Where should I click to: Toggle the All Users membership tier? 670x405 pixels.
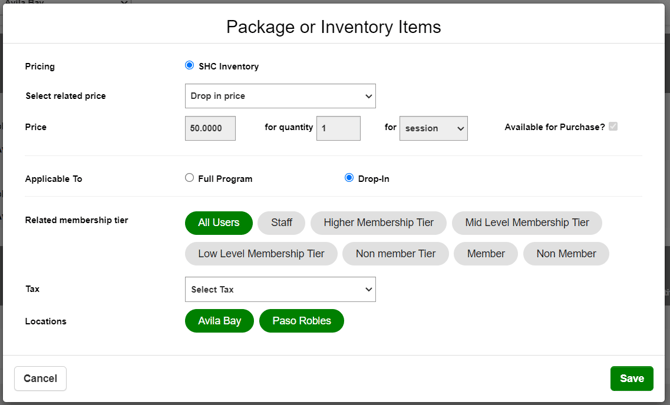tap(219, 223)
